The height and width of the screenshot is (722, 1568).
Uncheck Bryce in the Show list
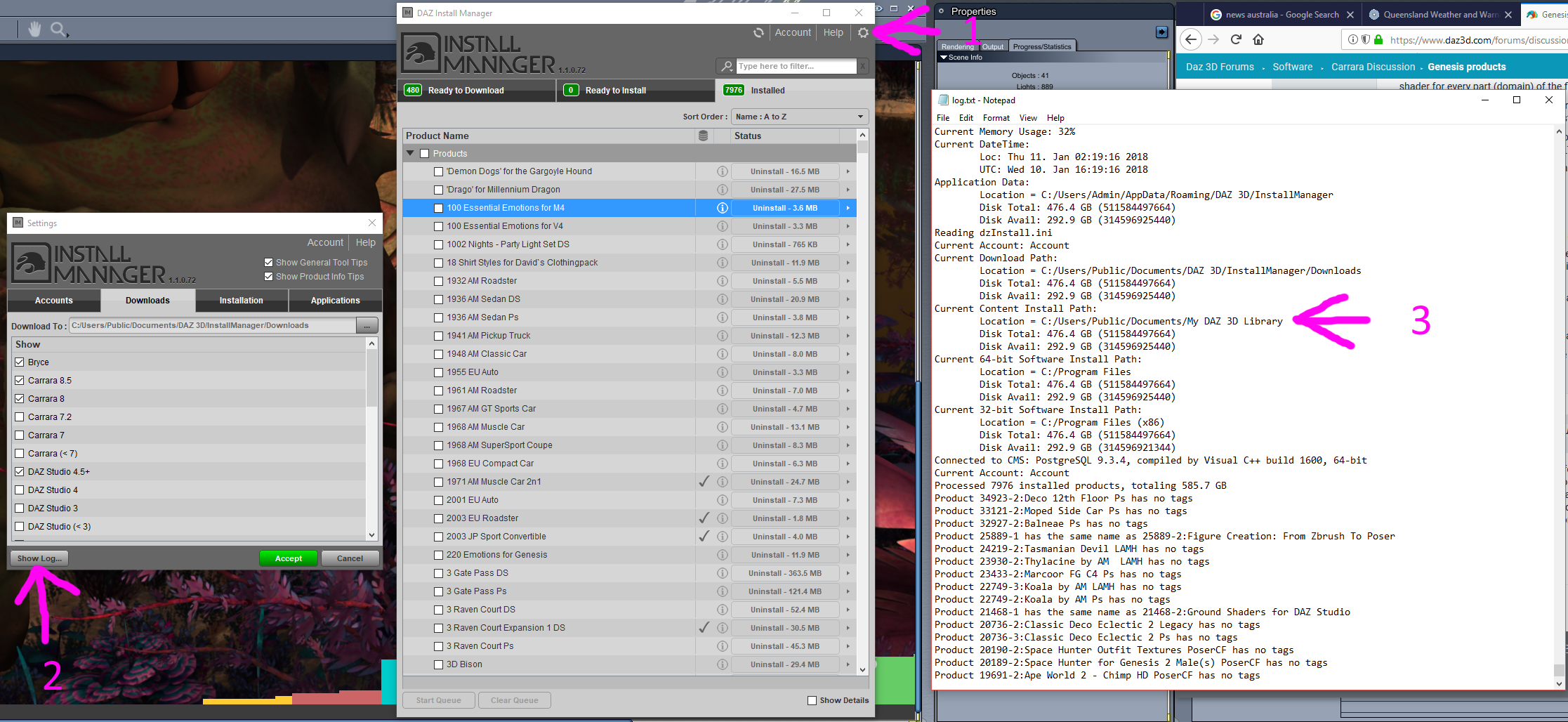(20, 362)
